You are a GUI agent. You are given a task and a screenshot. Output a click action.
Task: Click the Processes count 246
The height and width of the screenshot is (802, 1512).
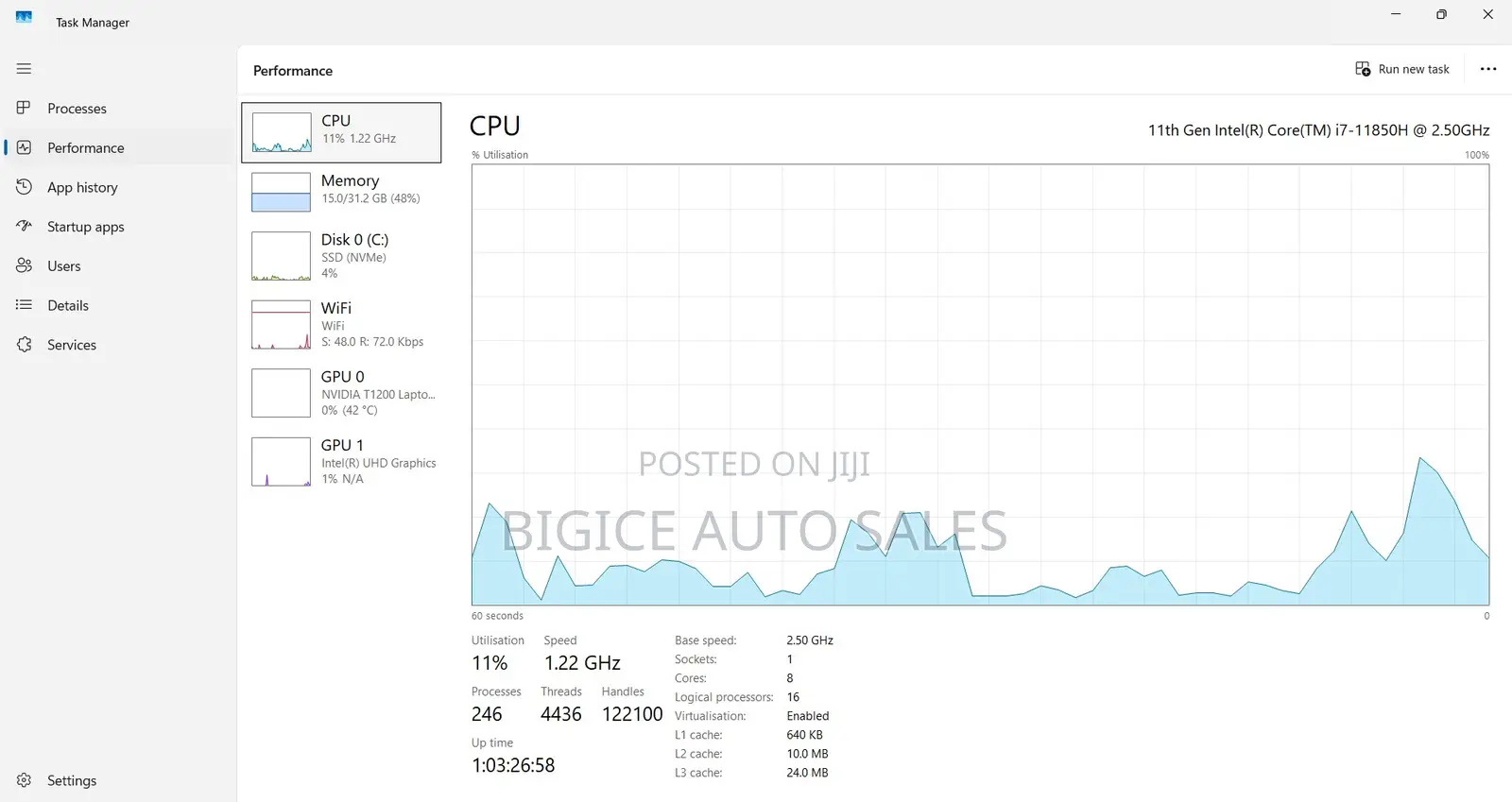tap(487, 714)
